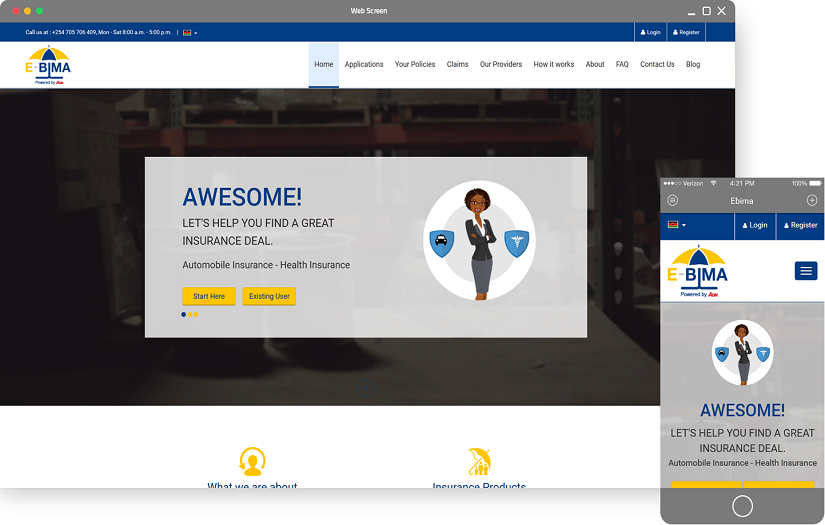
Task: Click the mobile woman illustration circle
Action: click(742, 353)
